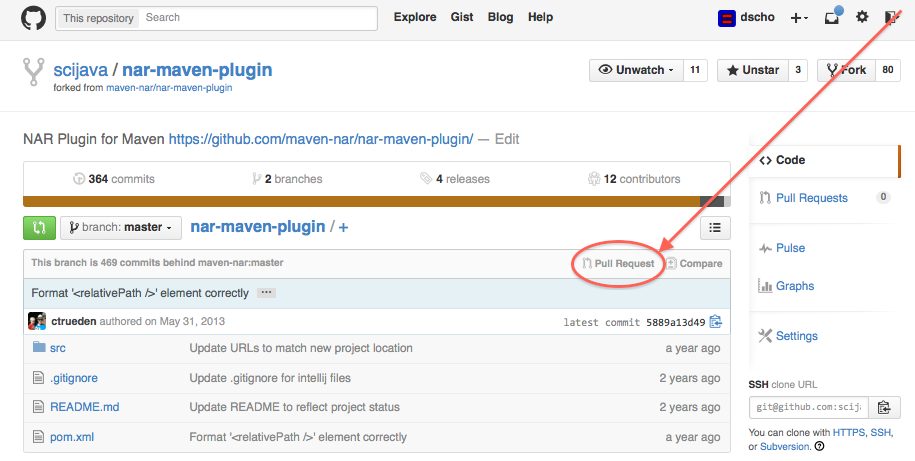Click the Unstar button
915x461 pixels.
tap(753, 70)
